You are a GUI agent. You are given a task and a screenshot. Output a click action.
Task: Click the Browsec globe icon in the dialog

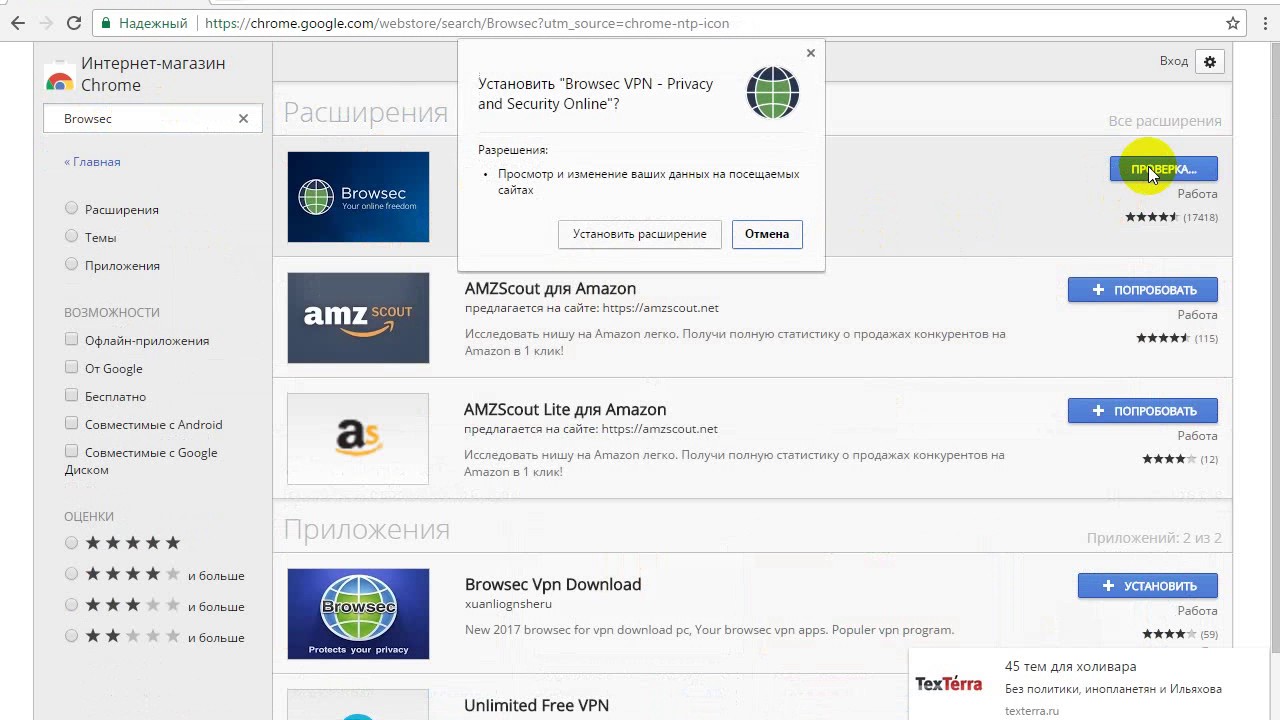pyautogui.click(x=772, y=93)
